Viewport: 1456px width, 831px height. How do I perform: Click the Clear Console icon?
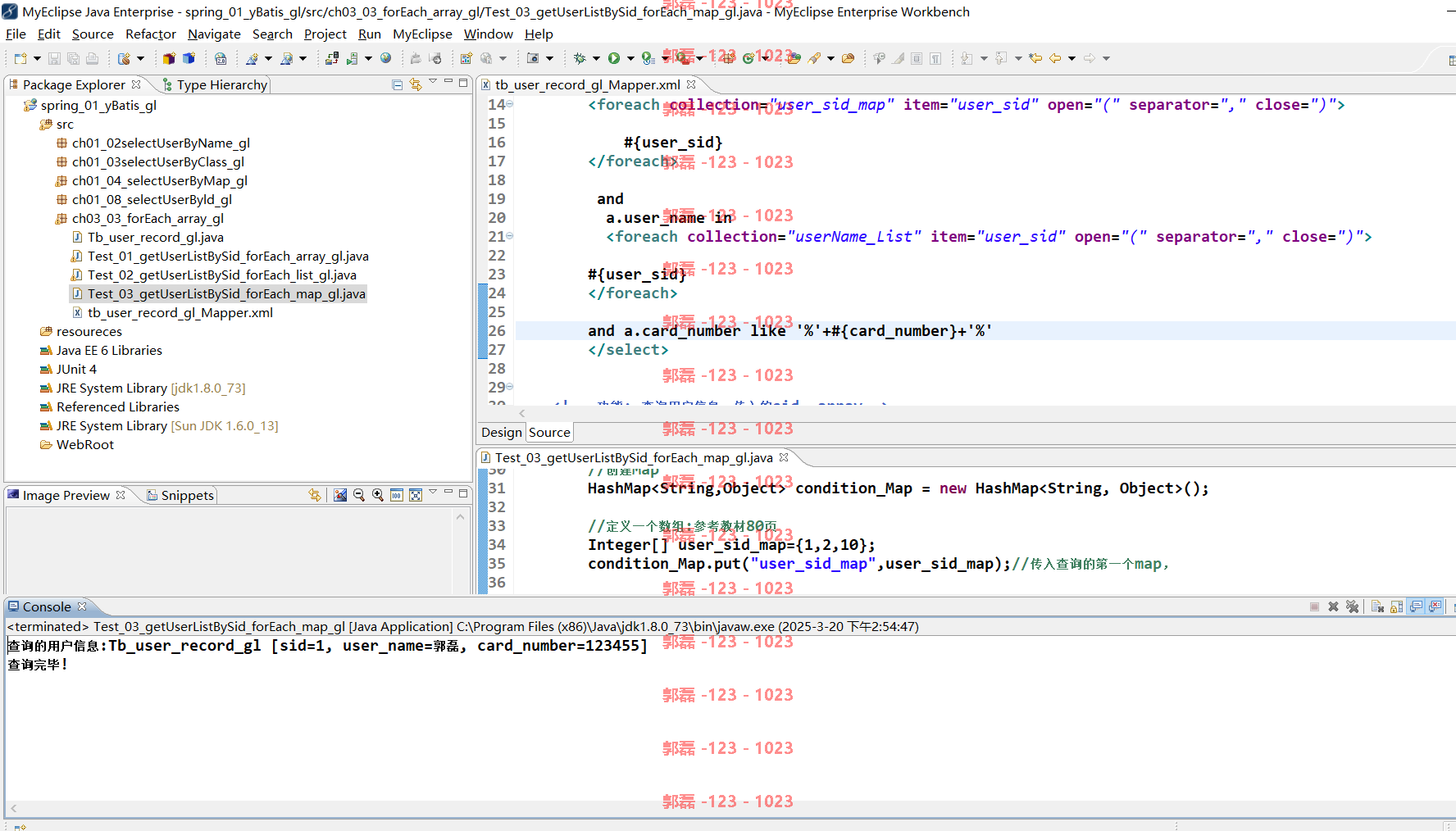tap(1377, 606)
